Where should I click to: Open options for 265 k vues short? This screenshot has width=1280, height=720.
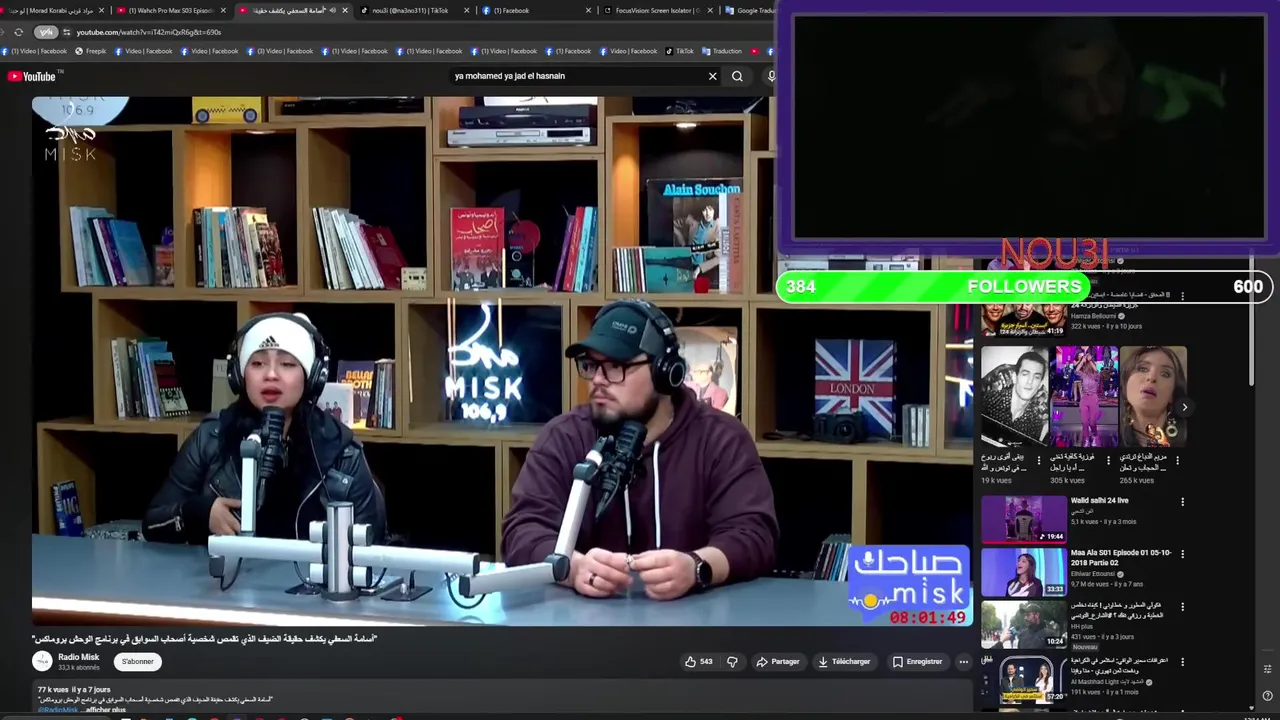pyautogui.click(x=1177, y=461)
